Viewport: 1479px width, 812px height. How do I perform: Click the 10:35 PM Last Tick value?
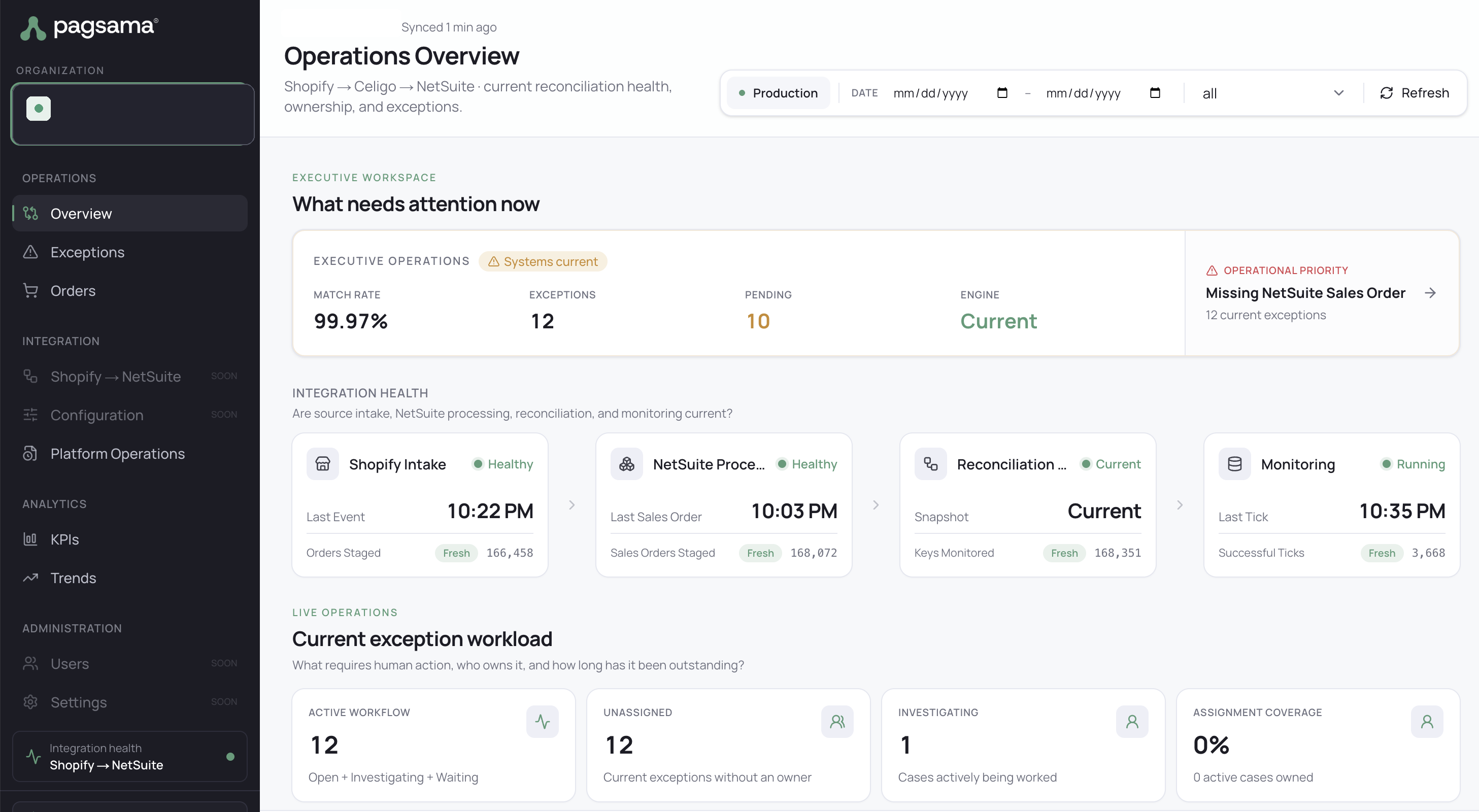coord(1402,511)
